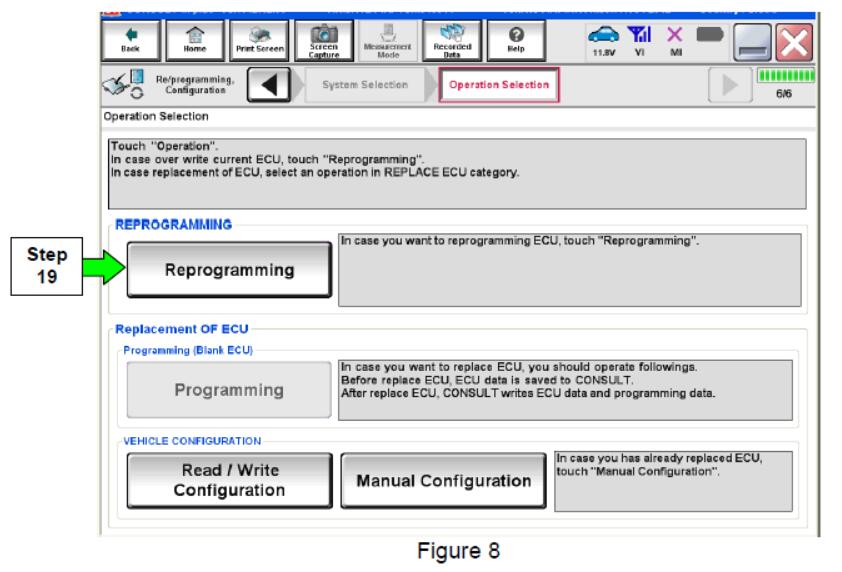Select the Operation Selection step tab

(499, 84)
